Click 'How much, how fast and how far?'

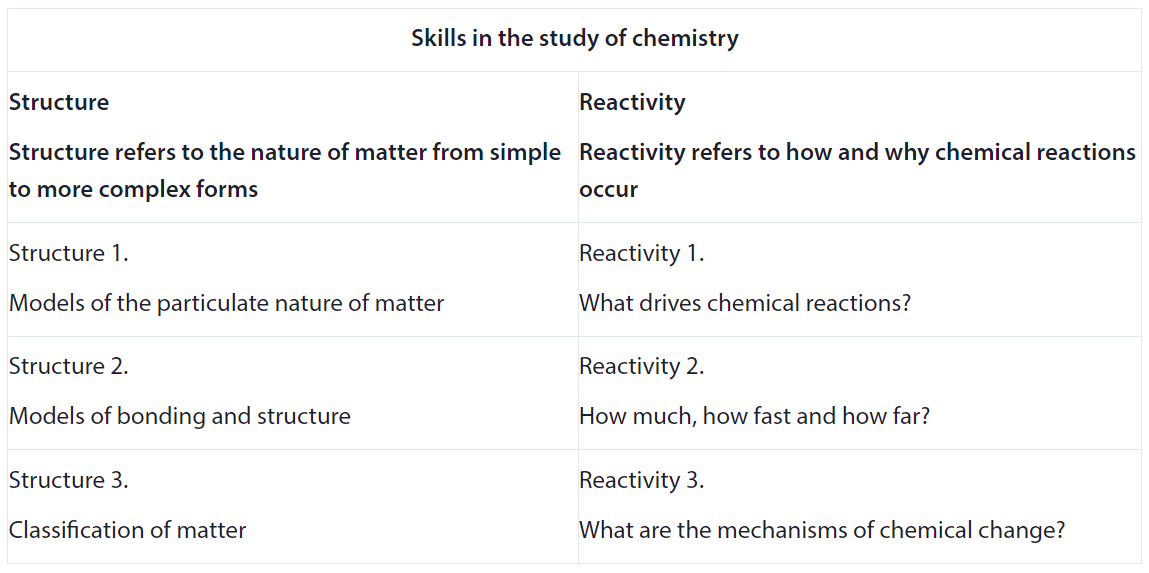tap(755, 417)
